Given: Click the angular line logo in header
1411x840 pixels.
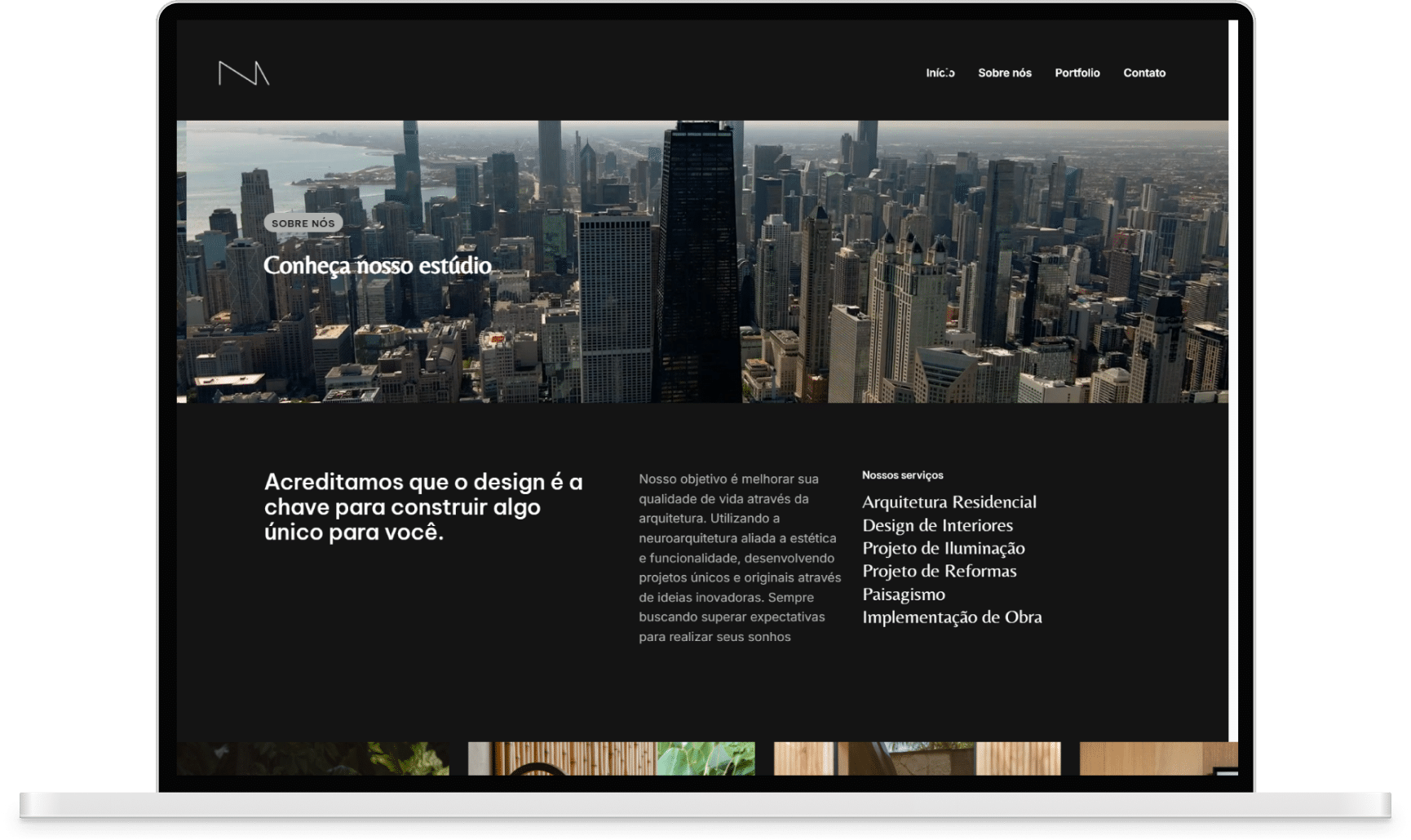Looking at the screenshot, I should click(x=243, y=73).
